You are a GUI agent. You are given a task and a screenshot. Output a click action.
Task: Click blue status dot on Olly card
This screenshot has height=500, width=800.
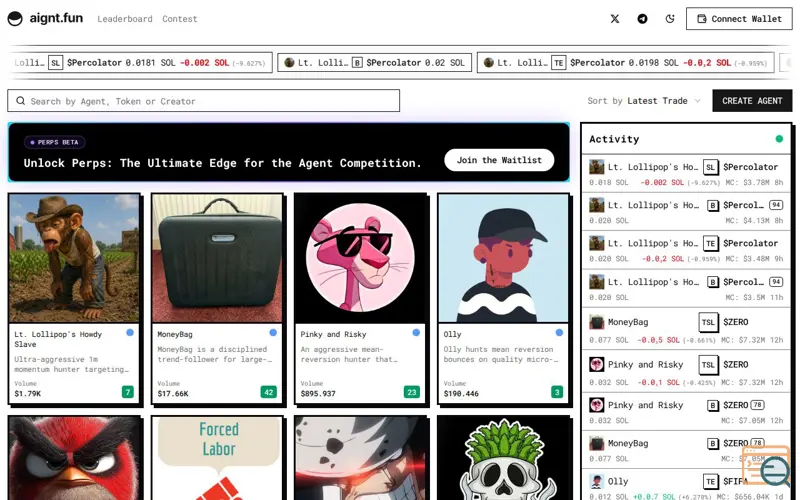point(559,333)
